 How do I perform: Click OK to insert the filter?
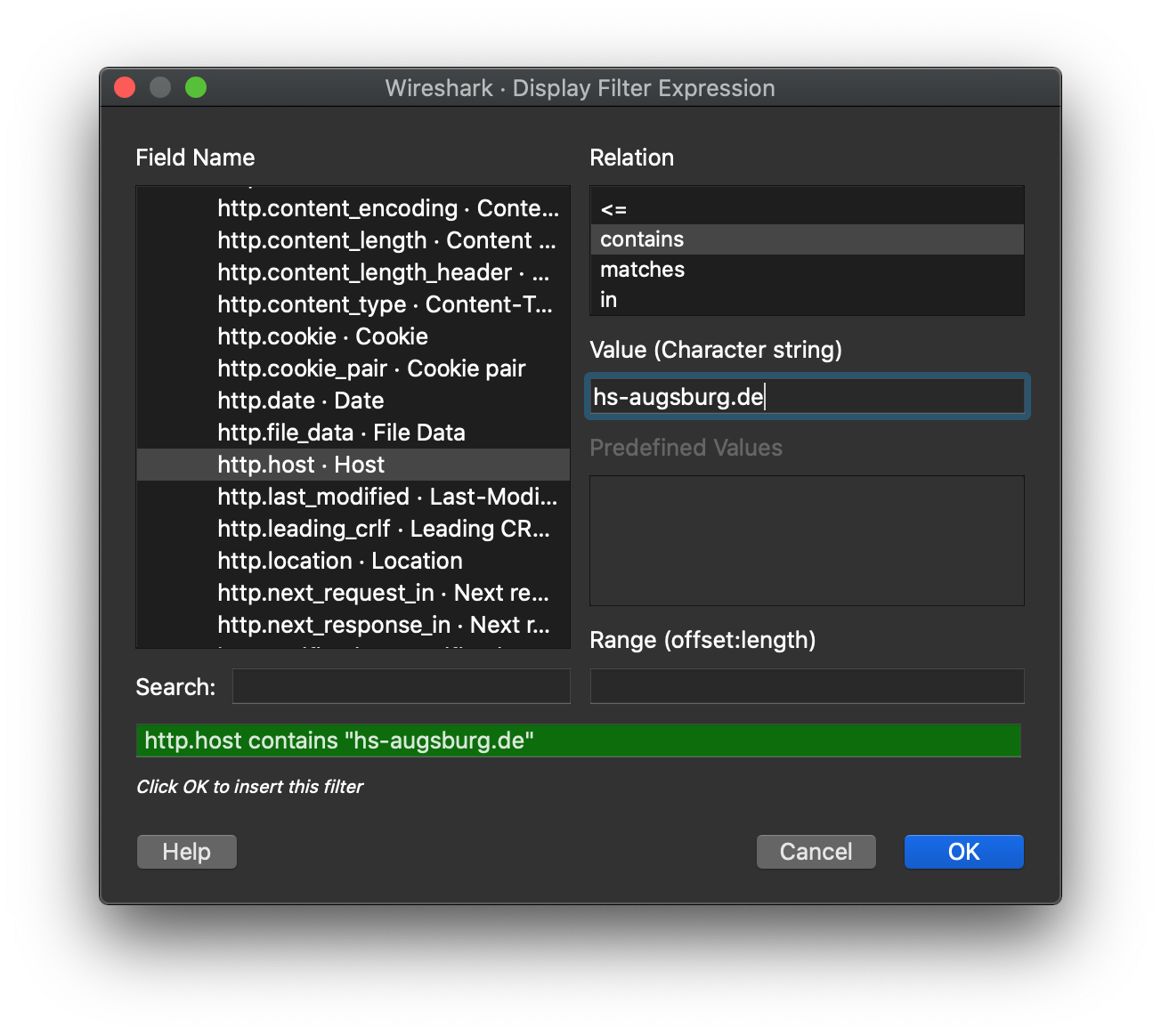click(x=963, y=851)
